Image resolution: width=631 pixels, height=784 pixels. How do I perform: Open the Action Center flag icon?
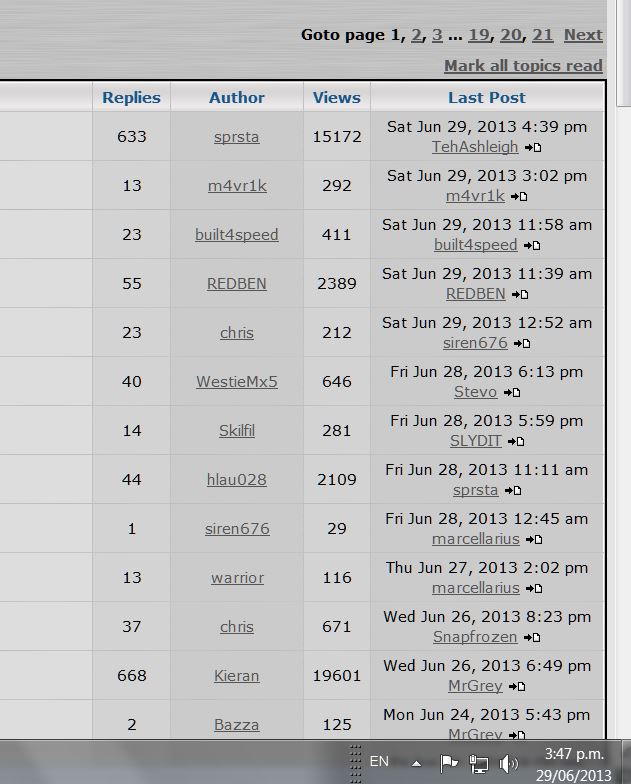tap(448, 763)
